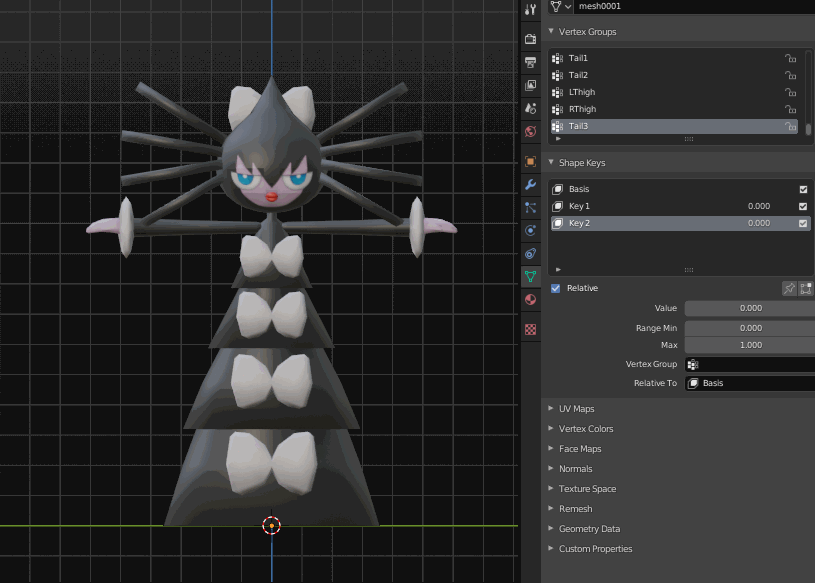Expand the Vertex Colors panel
Screen dimensions: 815x583
pyautogui.click(x=551, y=428)
